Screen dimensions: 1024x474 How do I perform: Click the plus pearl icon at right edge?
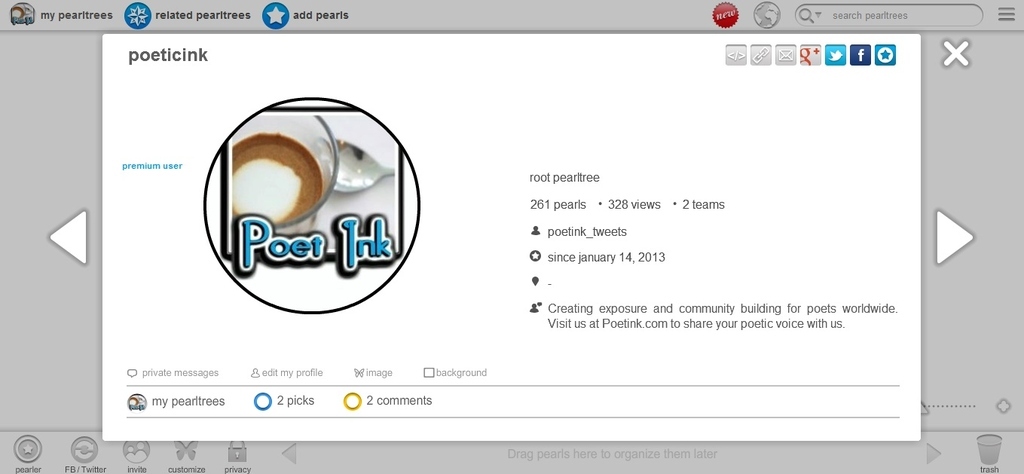[1003, 406]
